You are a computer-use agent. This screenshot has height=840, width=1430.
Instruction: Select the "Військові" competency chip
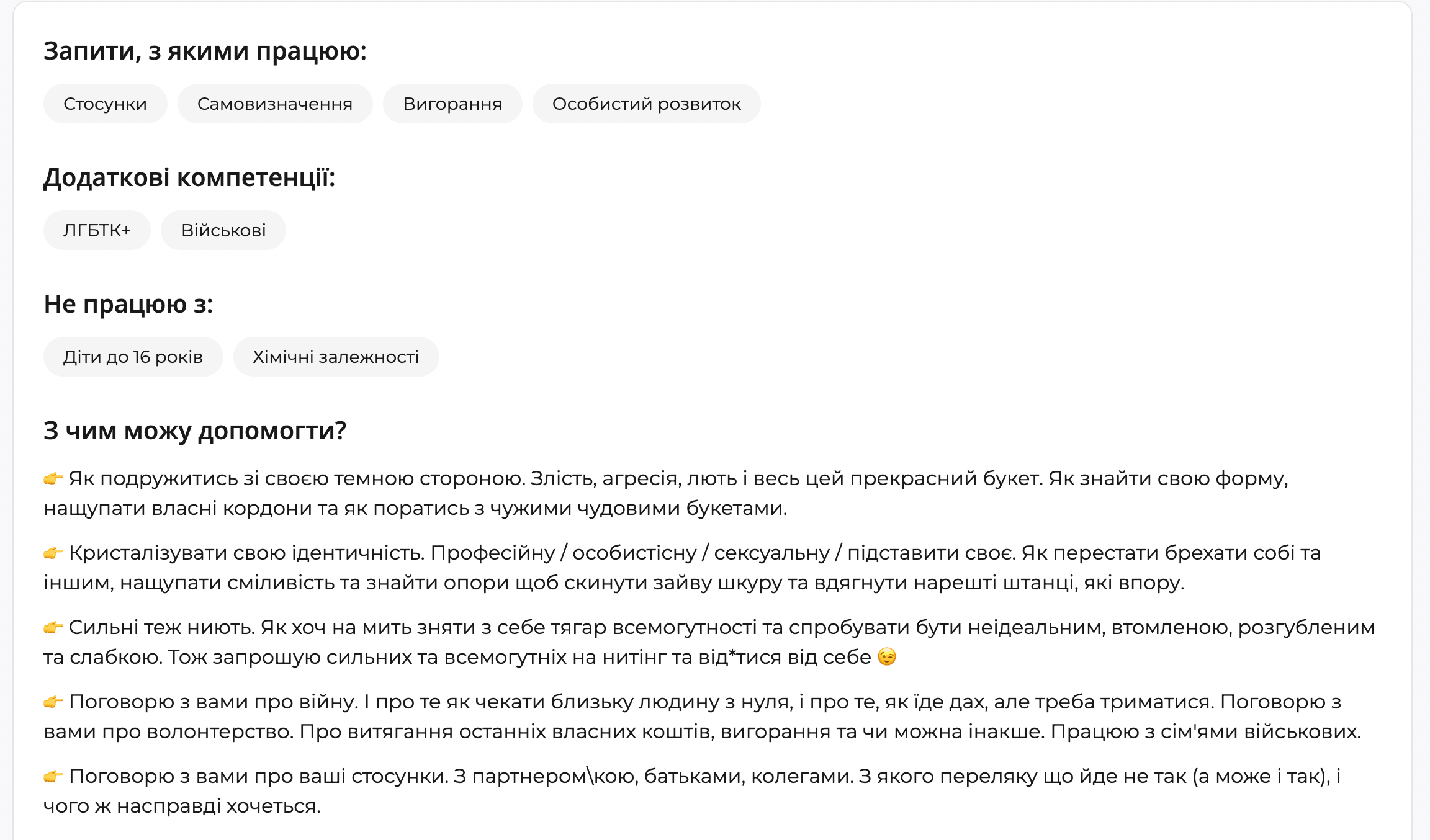click(223, 230)
